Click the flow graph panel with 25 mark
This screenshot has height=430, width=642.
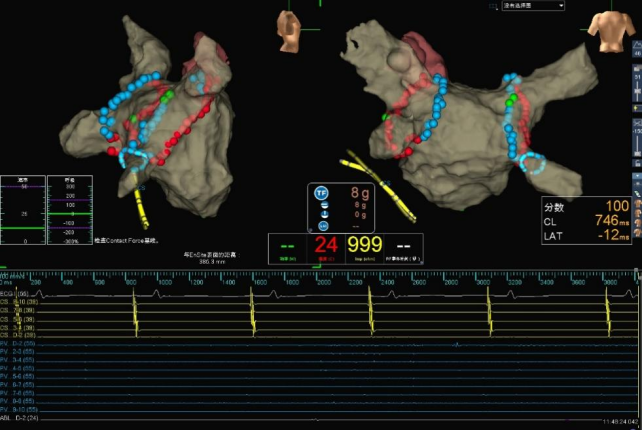[23, 210]
